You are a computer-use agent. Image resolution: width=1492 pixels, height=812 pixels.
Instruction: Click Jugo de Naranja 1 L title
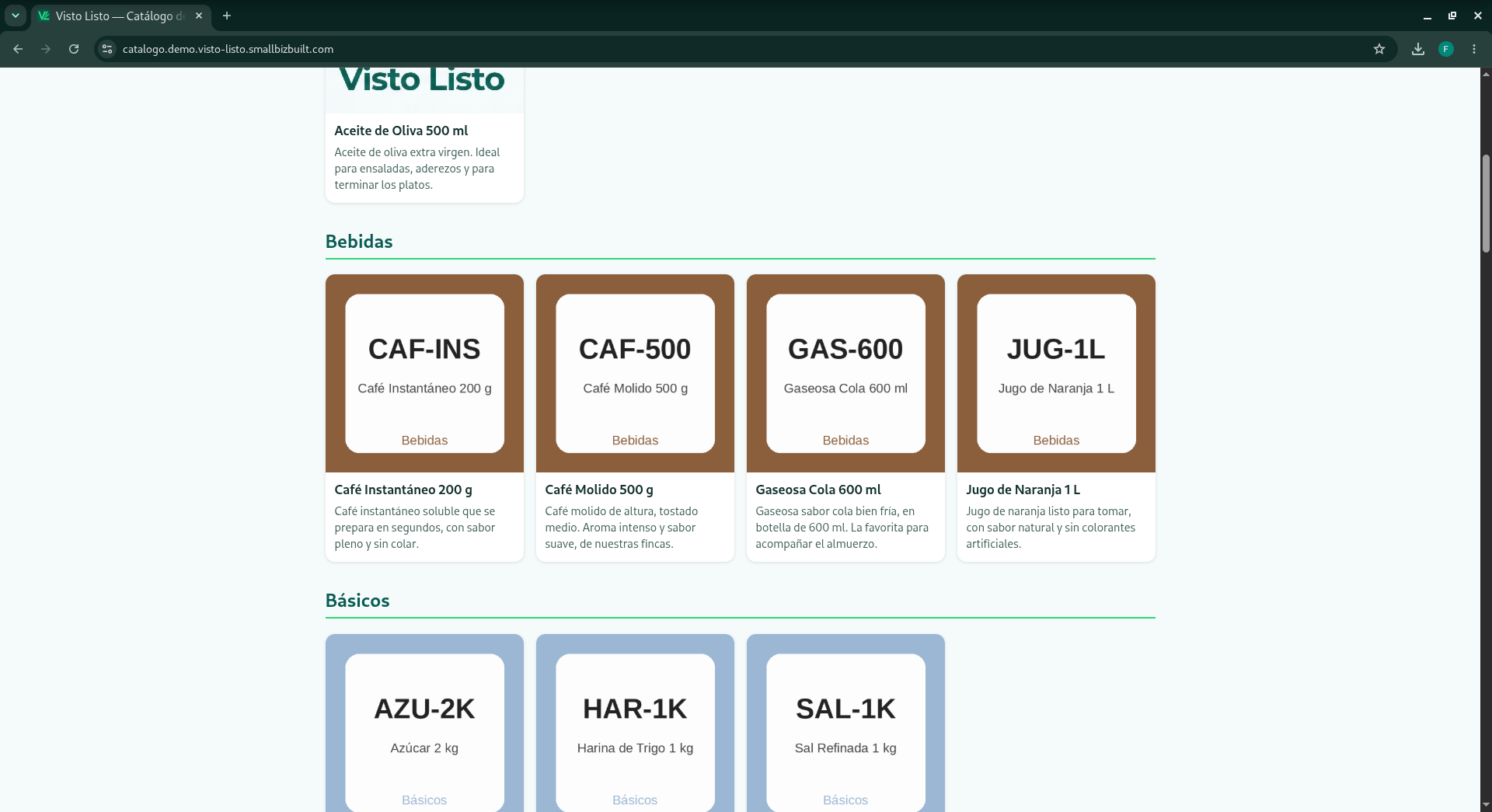[x=1023, y=490]
